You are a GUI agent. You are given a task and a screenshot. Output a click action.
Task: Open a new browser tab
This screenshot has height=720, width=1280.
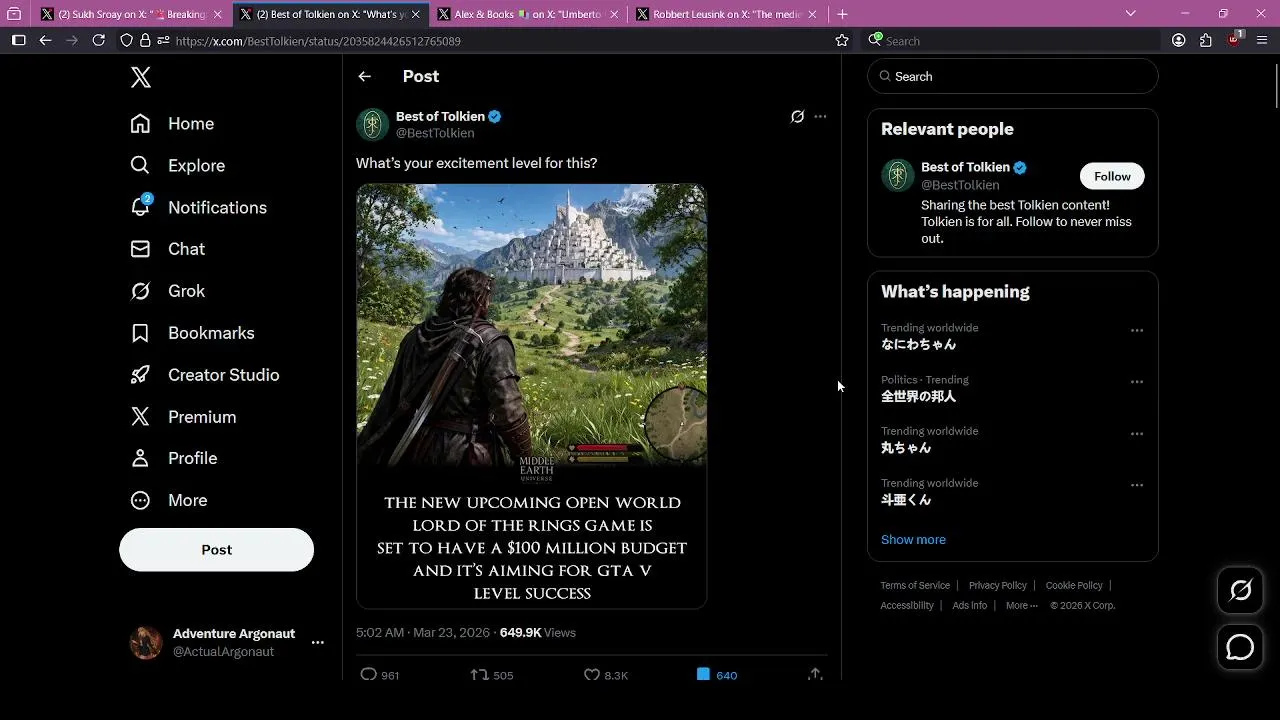click(842, 14)
